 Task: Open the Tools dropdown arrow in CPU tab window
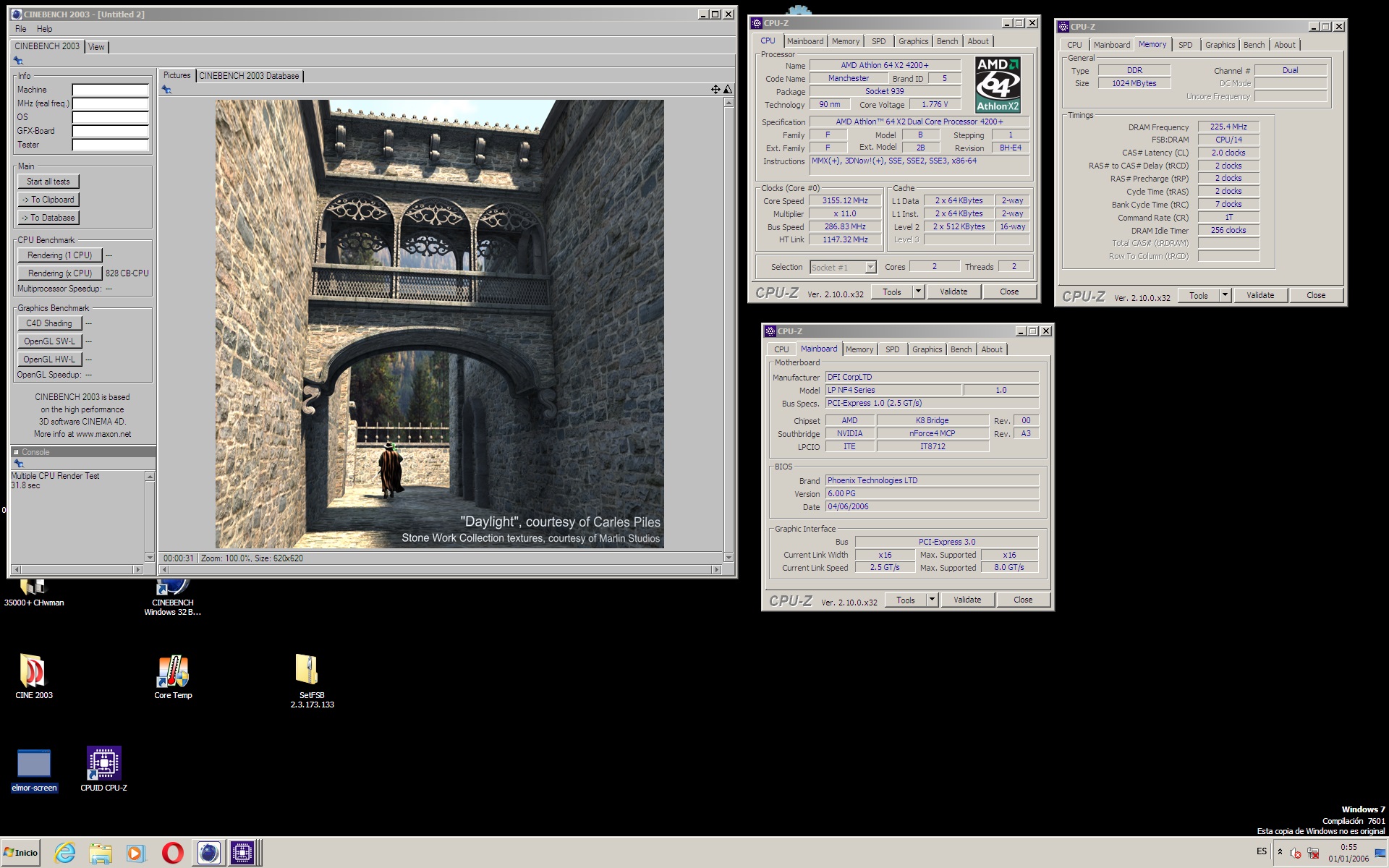918,292
